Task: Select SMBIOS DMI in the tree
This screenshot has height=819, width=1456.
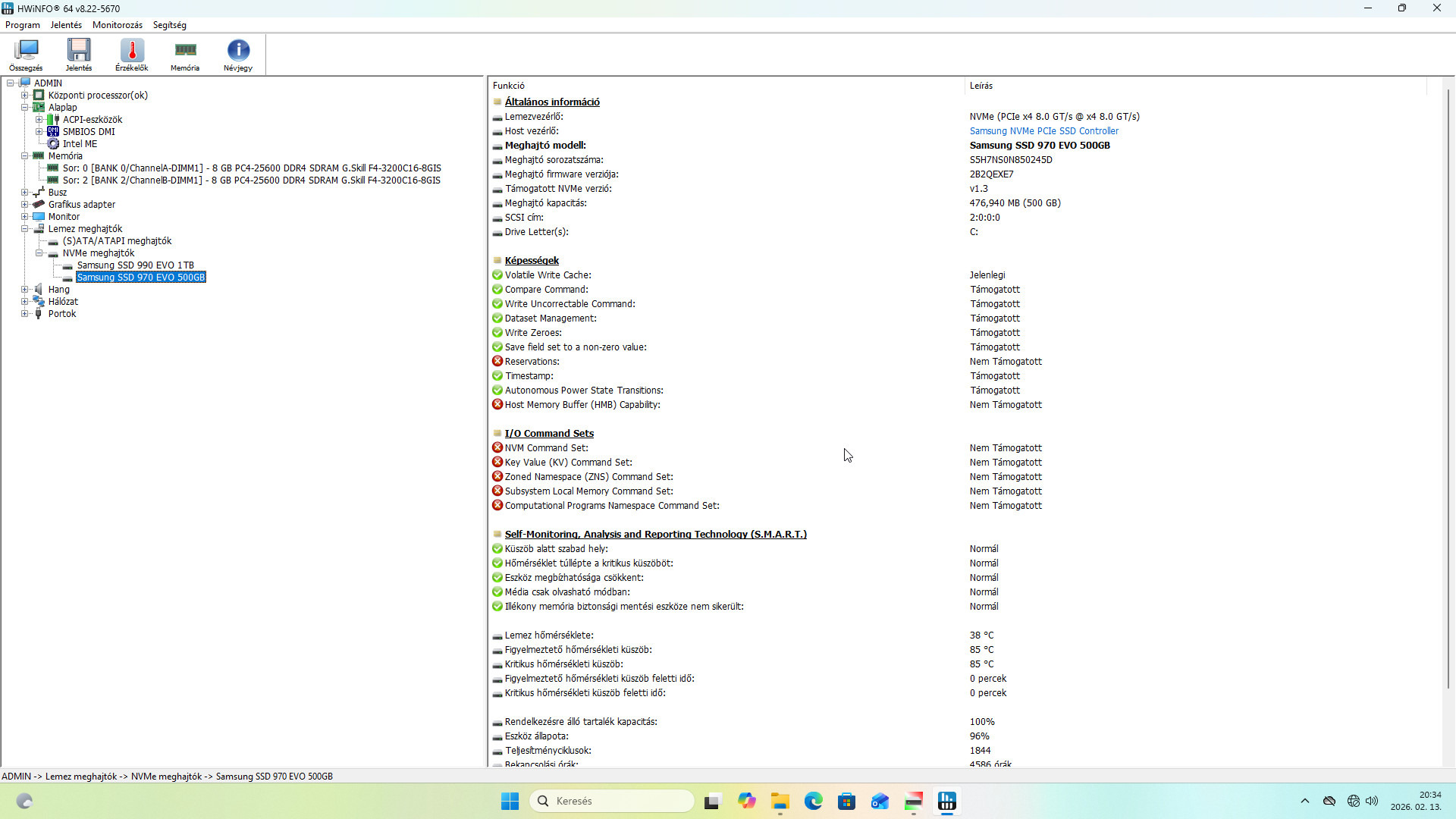Action: (x=89, y=132)
